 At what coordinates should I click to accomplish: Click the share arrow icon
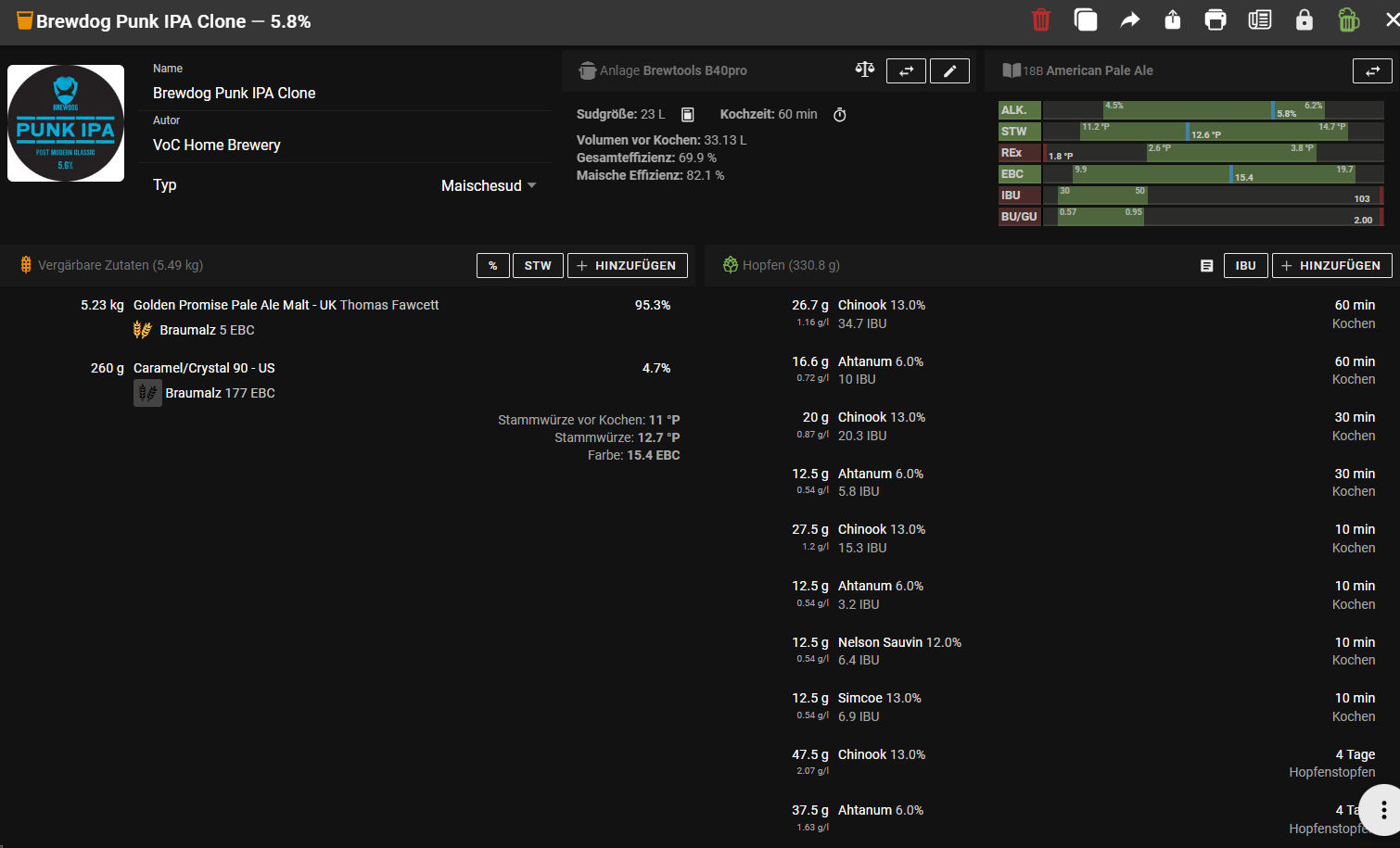pos(1129,19)
